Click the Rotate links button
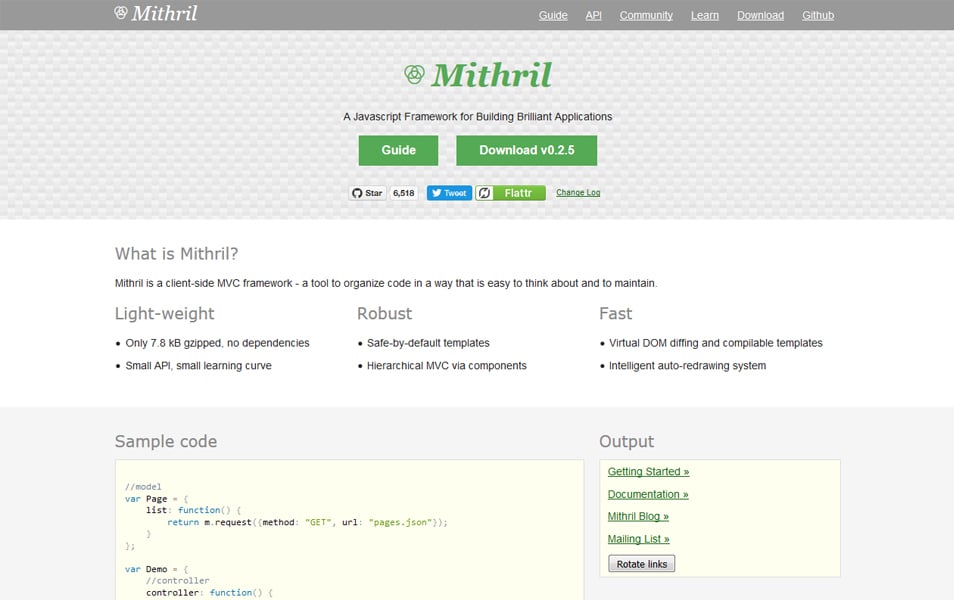 click(642, 564)
